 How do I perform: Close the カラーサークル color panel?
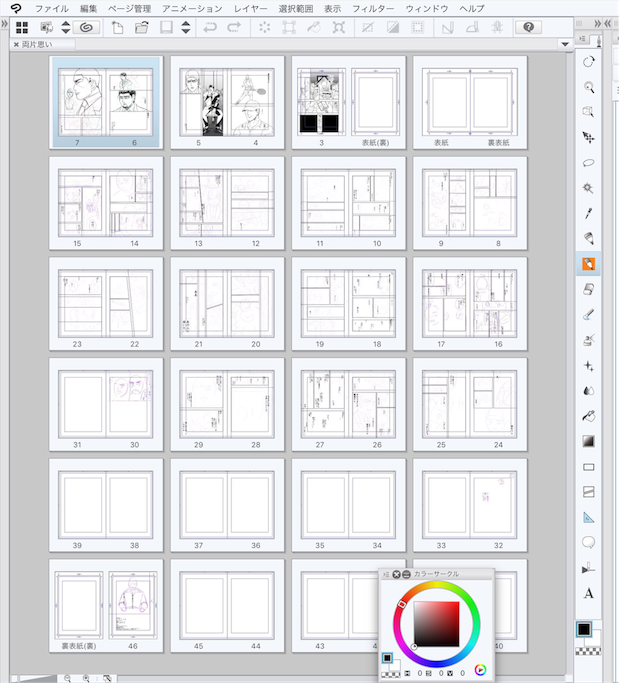pyautogui.click(x=396, y=575)
